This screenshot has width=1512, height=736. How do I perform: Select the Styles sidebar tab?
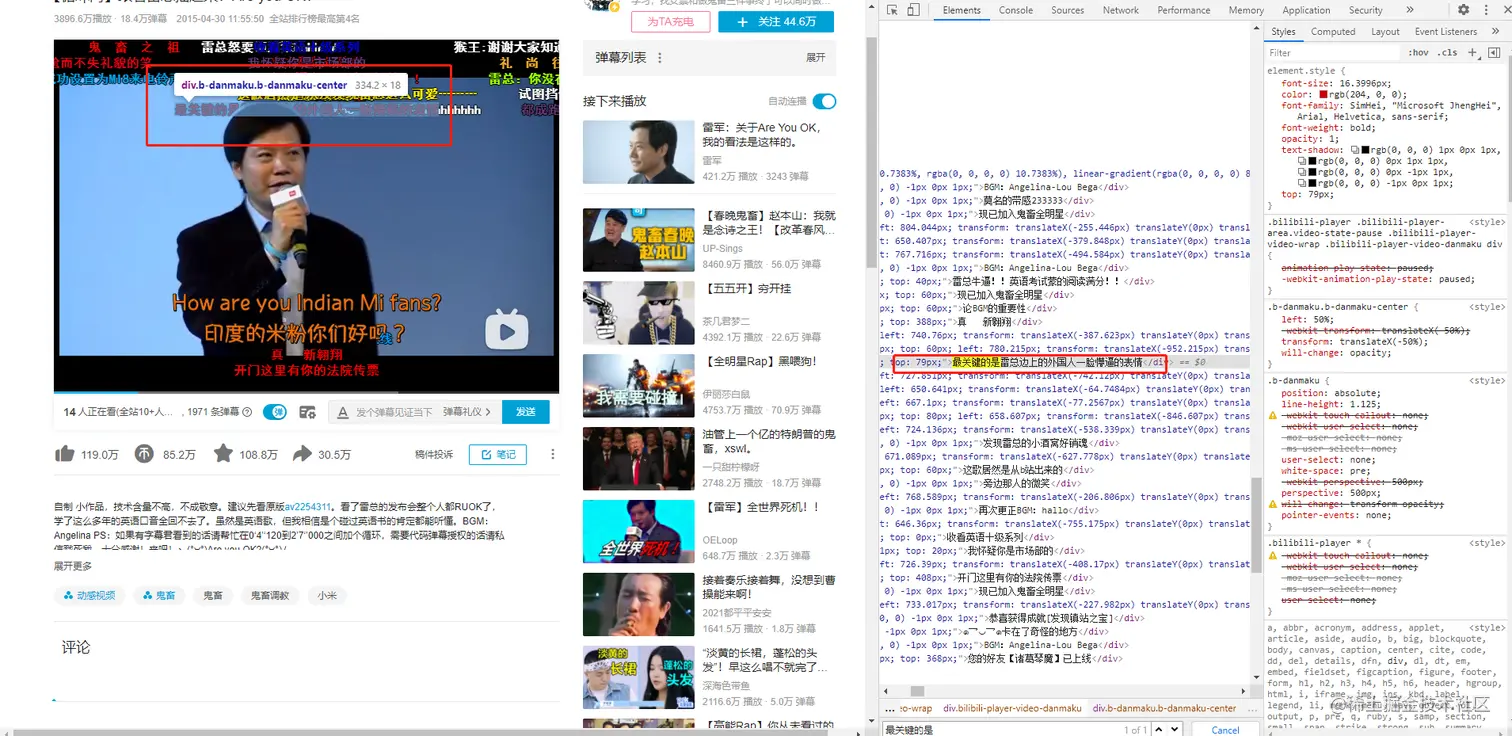click(x=1283, y=31)
